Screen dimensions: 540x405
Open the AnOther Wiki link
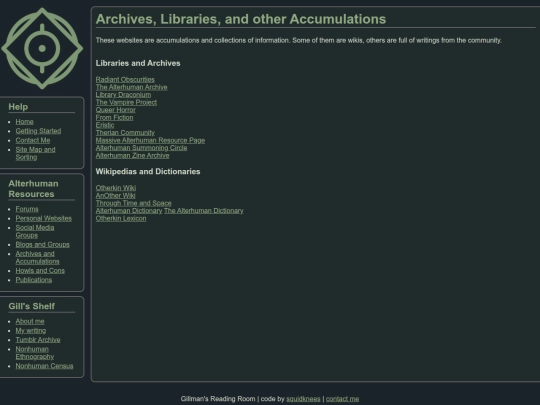click(x=115, y=195)
